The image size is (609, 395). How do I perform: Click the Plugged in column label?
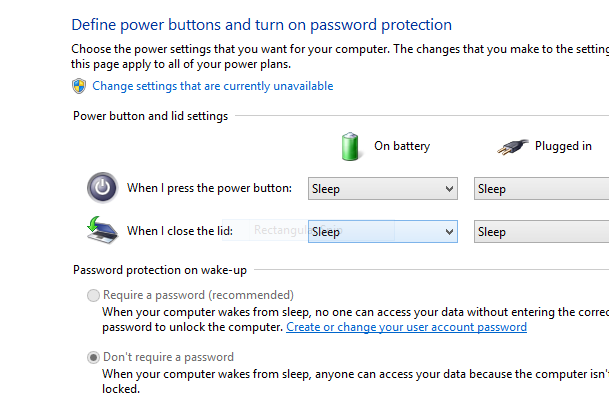pyautogui.click(x=563, y=146)
